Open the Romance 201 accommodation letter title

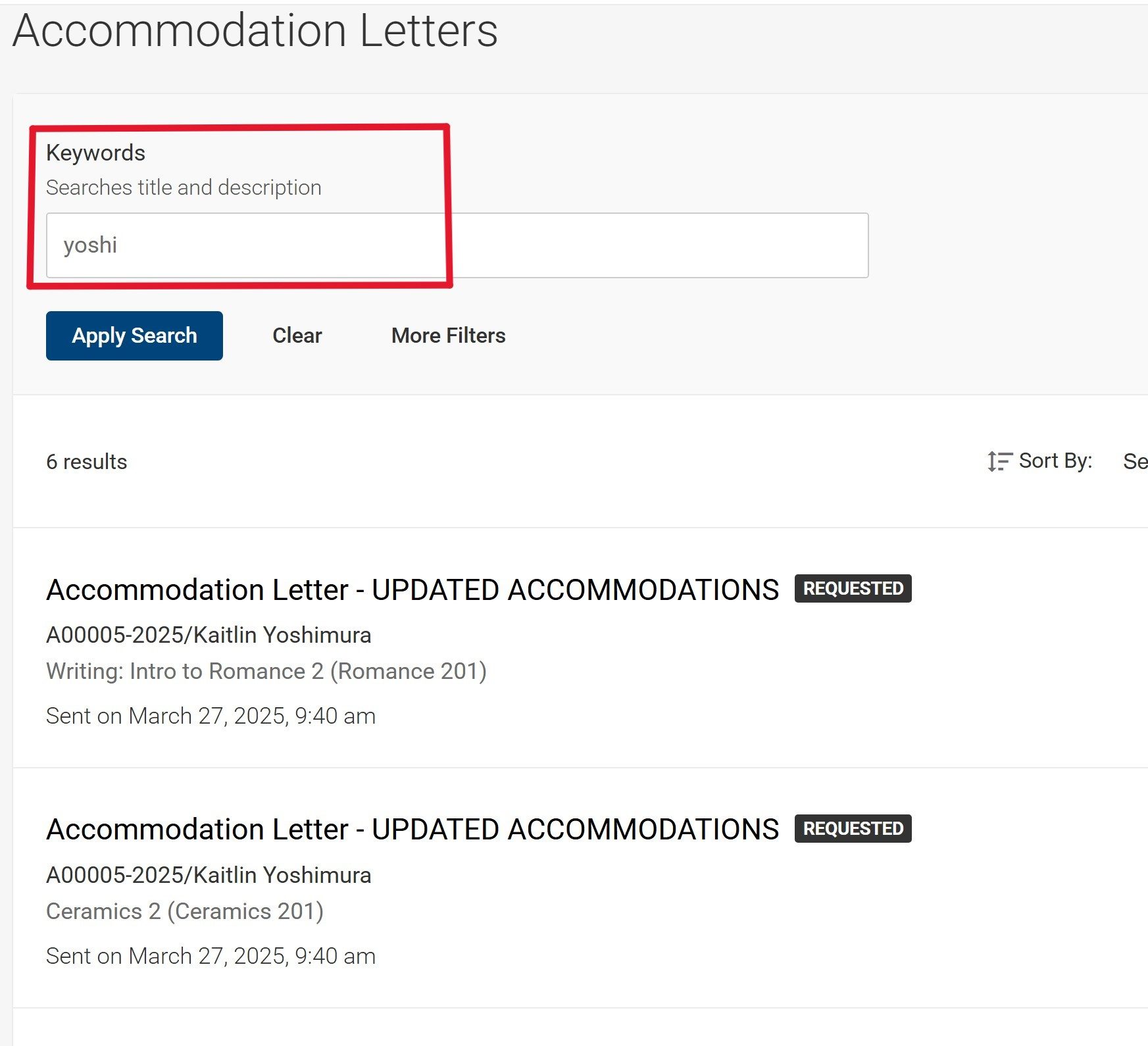pyautogui.click(x=412, y=589)
